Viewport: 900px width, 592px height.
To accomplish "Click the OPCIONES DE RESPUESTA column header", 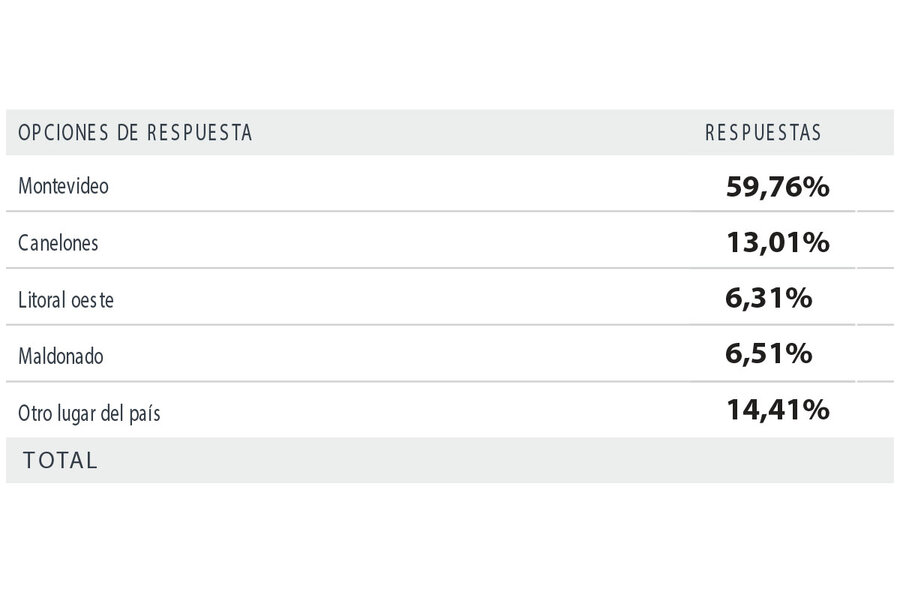I will [135, 133].
